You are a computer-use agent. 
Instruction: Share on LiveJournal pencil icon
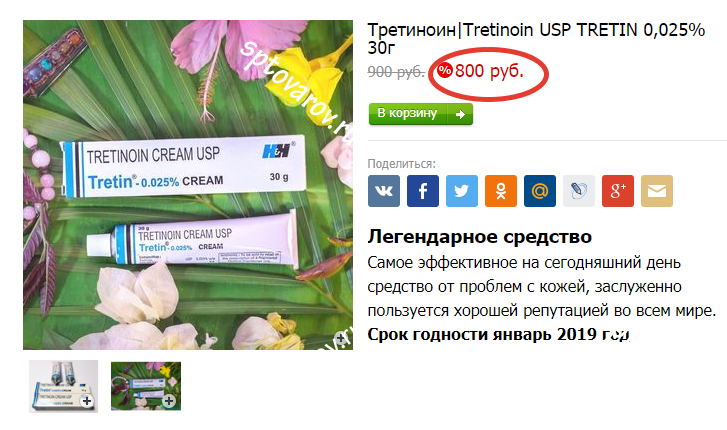click(x=579, y=191)
